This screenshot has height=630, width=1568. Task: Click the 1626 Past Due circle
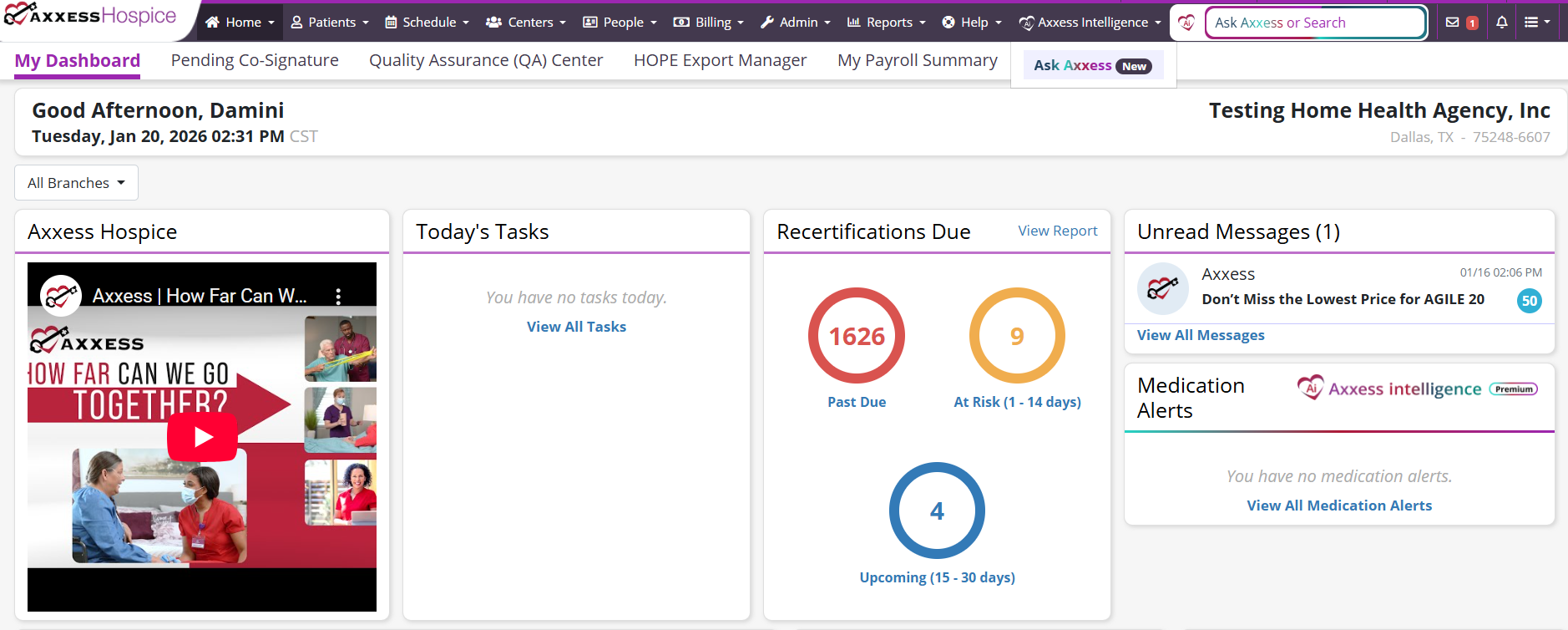coord(857,336)
